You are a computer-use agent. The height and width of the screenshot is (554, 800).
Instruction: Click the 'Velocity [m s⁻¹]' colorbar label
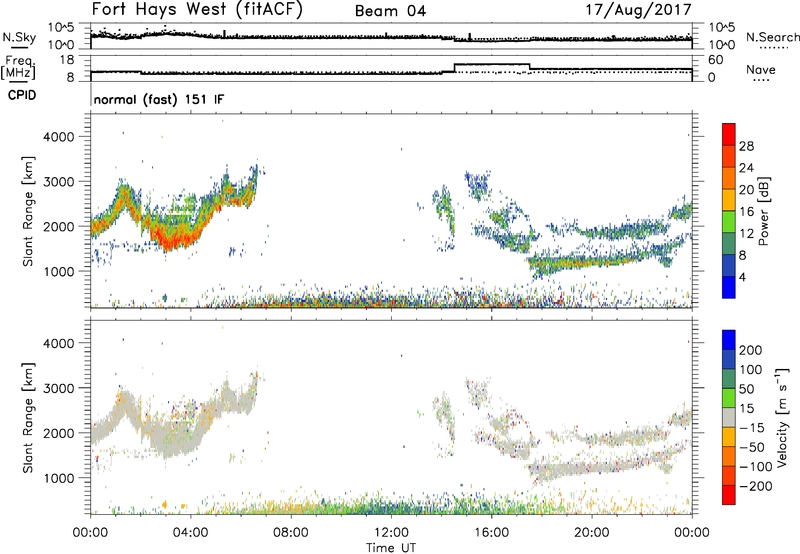[x=782, y=417]
